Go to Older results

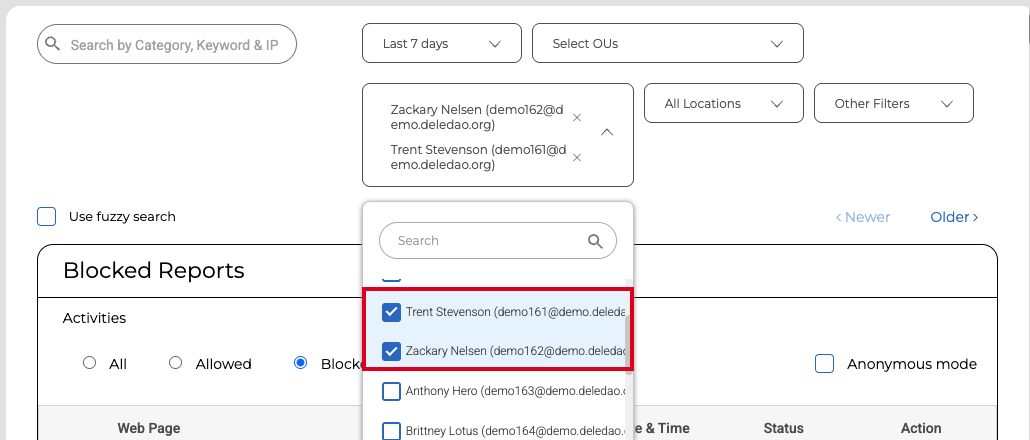point(954,217)
